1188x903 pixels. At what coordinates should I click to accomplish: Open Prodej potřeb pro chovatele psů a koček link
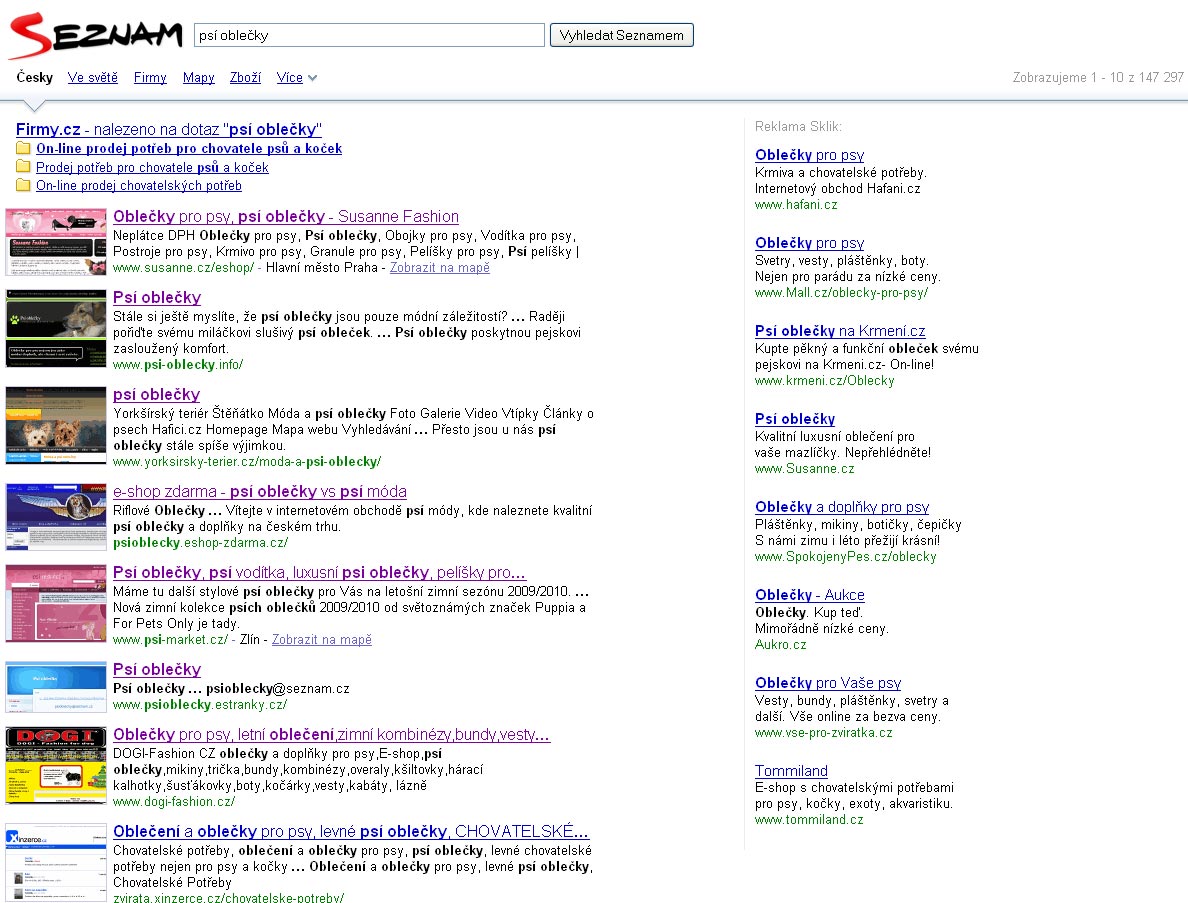(152, 167)
